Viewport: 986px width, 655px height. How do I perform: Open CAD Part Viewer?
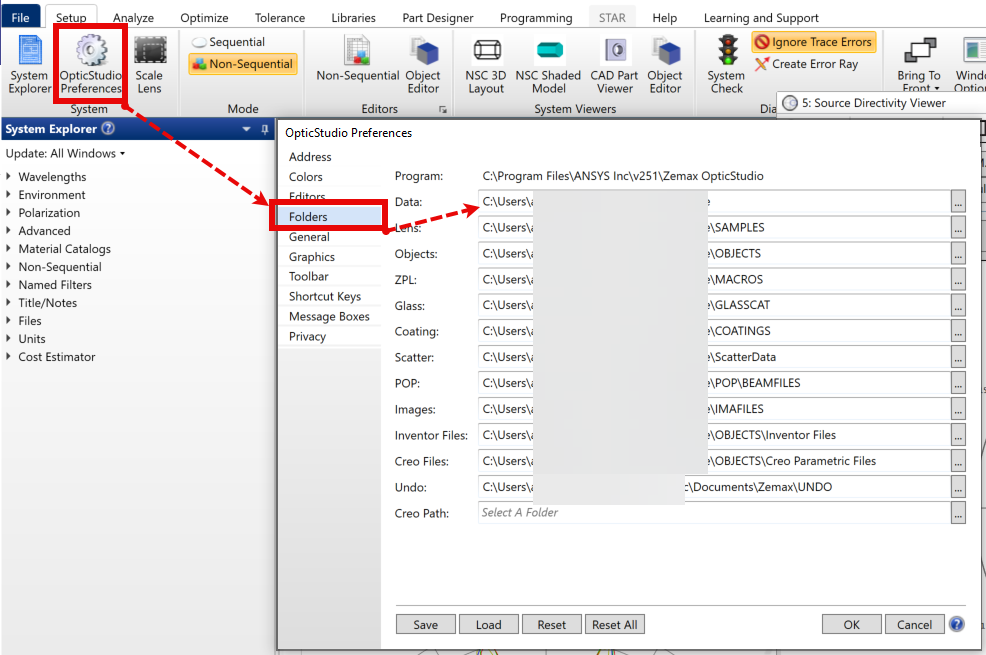(614, 65)
